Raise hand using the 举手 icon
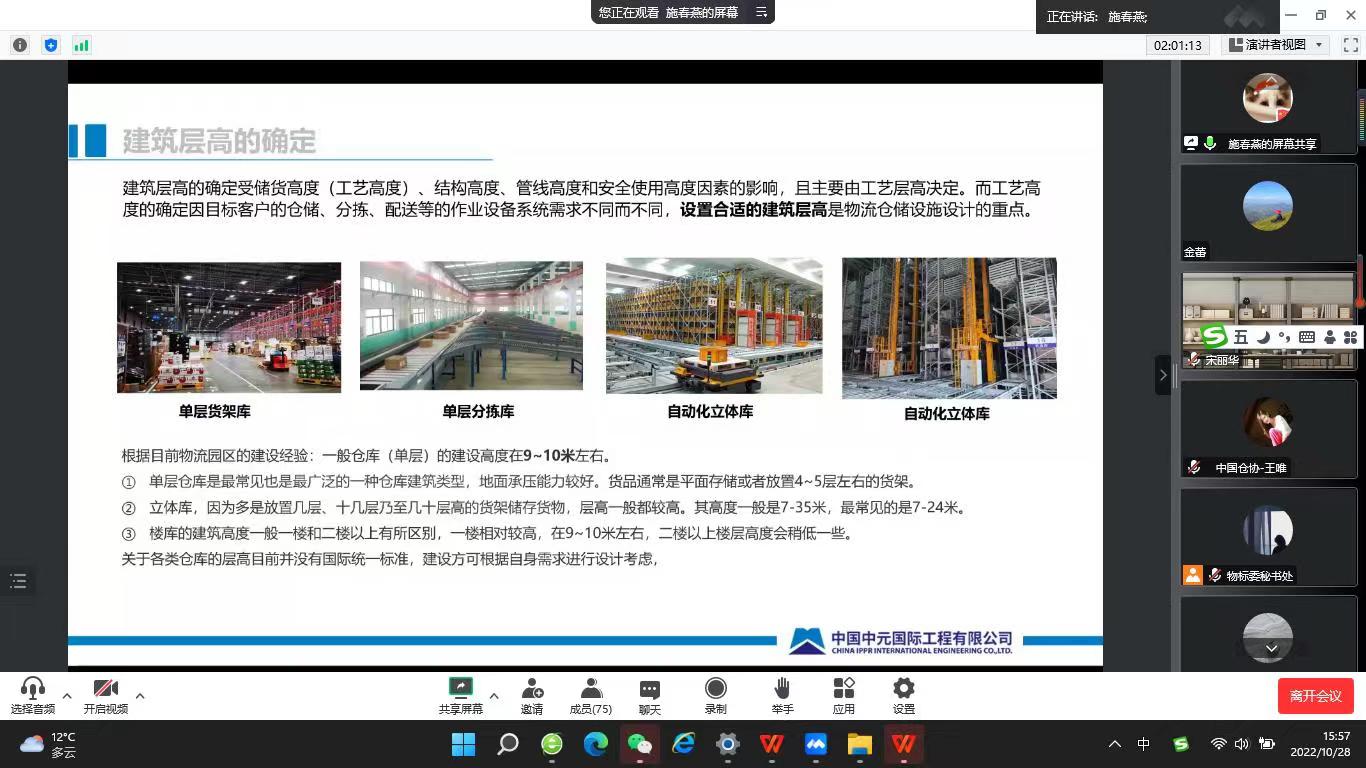Viewport: 1366px width, 768px height. click(x=782, y=695)
